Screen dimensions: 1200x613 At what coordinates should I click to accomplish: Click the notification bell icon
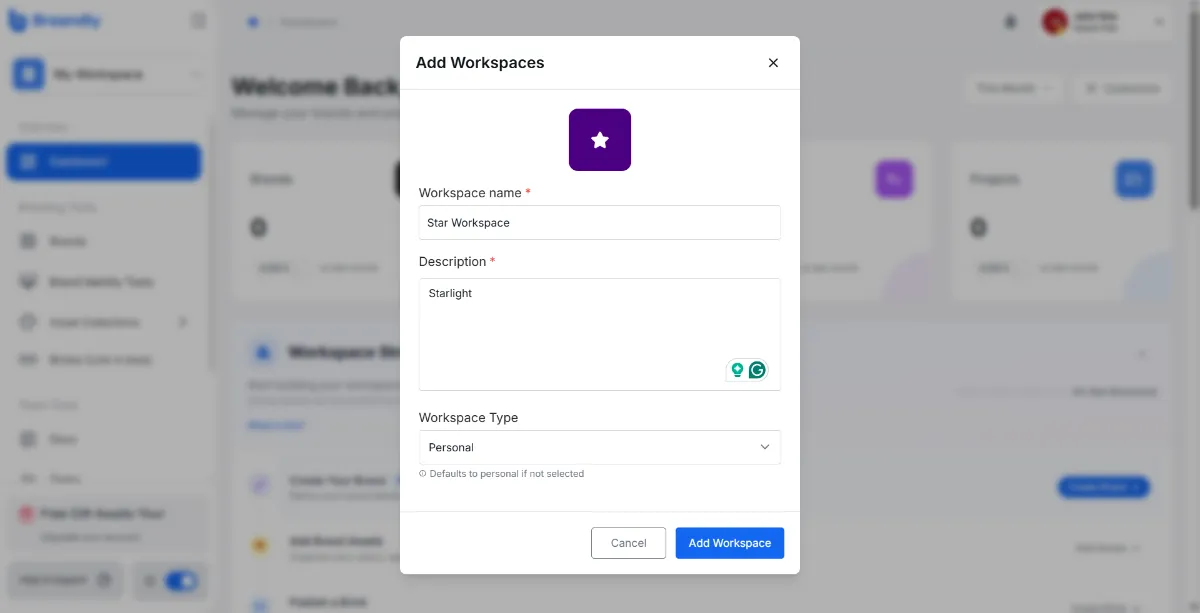point(1010,22)
